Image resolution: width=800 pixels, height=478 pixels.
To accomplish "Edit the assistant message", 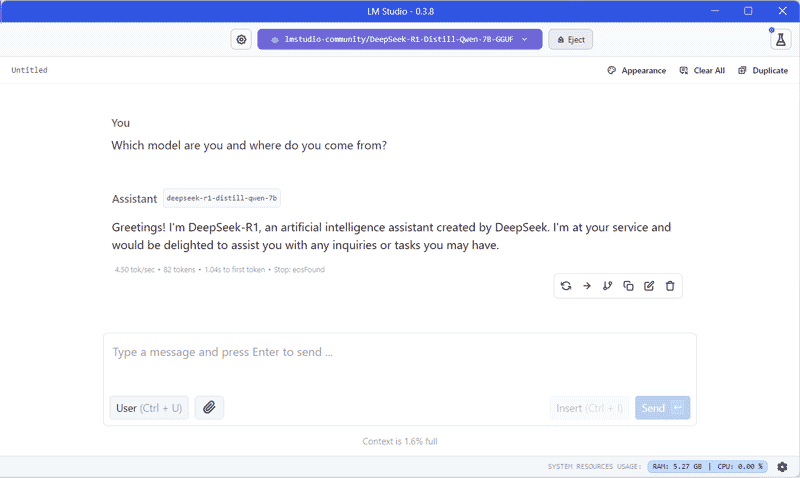I will coord(649,286).
